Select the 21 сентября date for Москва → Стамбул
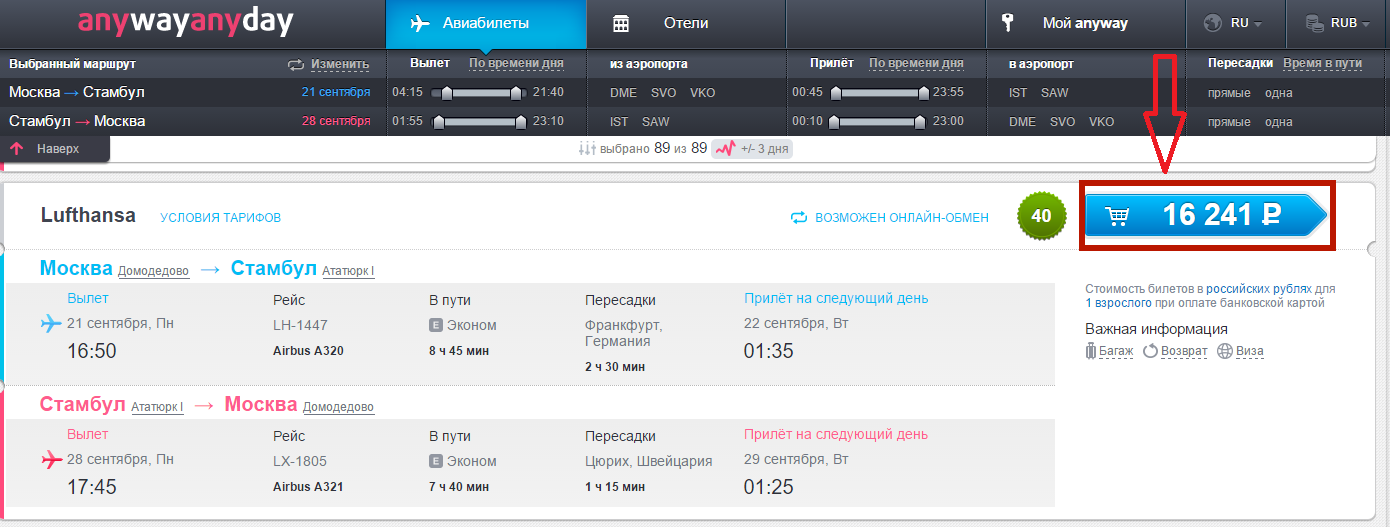 coord(336,92)
